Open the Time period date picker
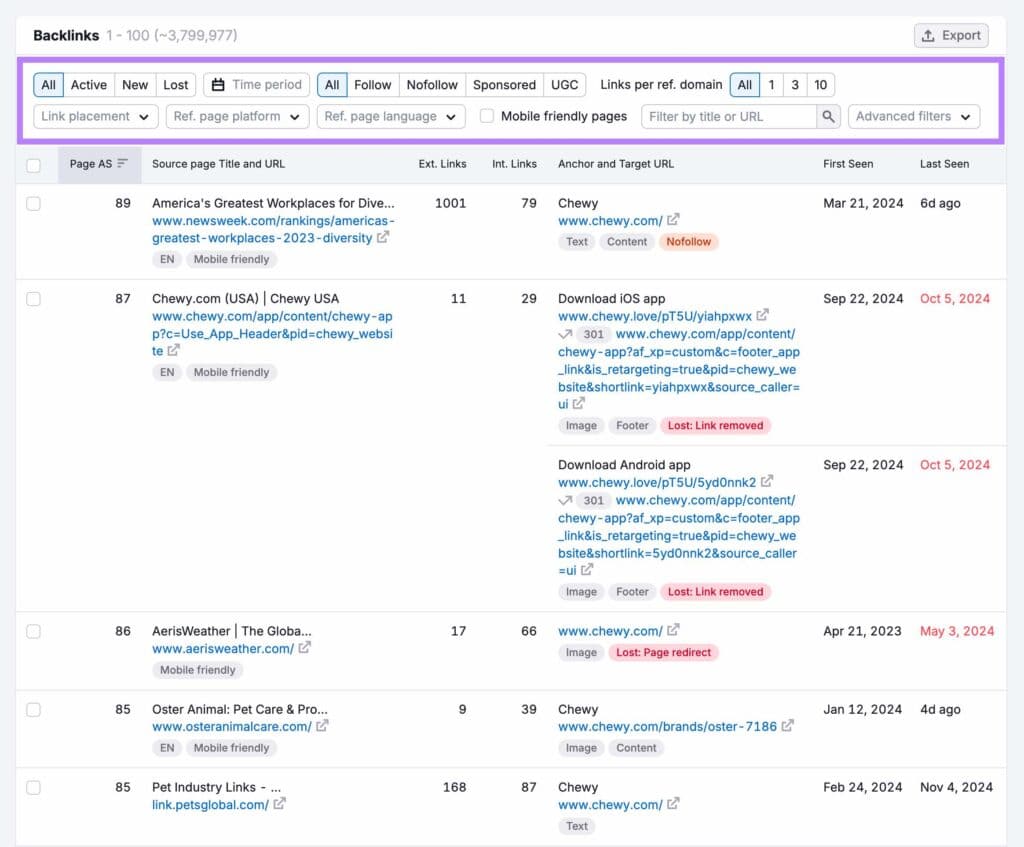The image size is (1024, 847). [x=257, y=85]
